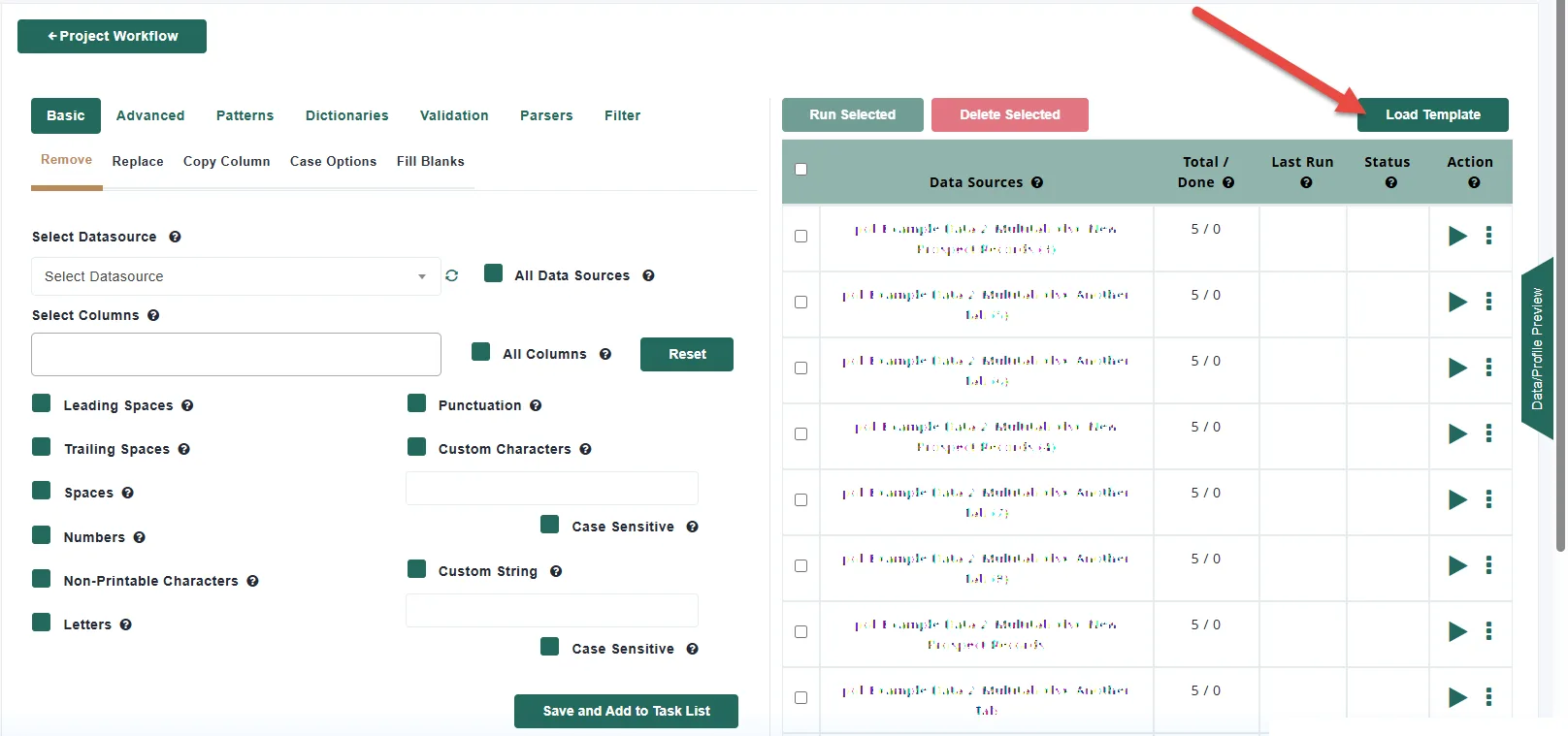Run the first data source row with play icon
Viewport: 1568px width, 736px height.
(1457, 236)
